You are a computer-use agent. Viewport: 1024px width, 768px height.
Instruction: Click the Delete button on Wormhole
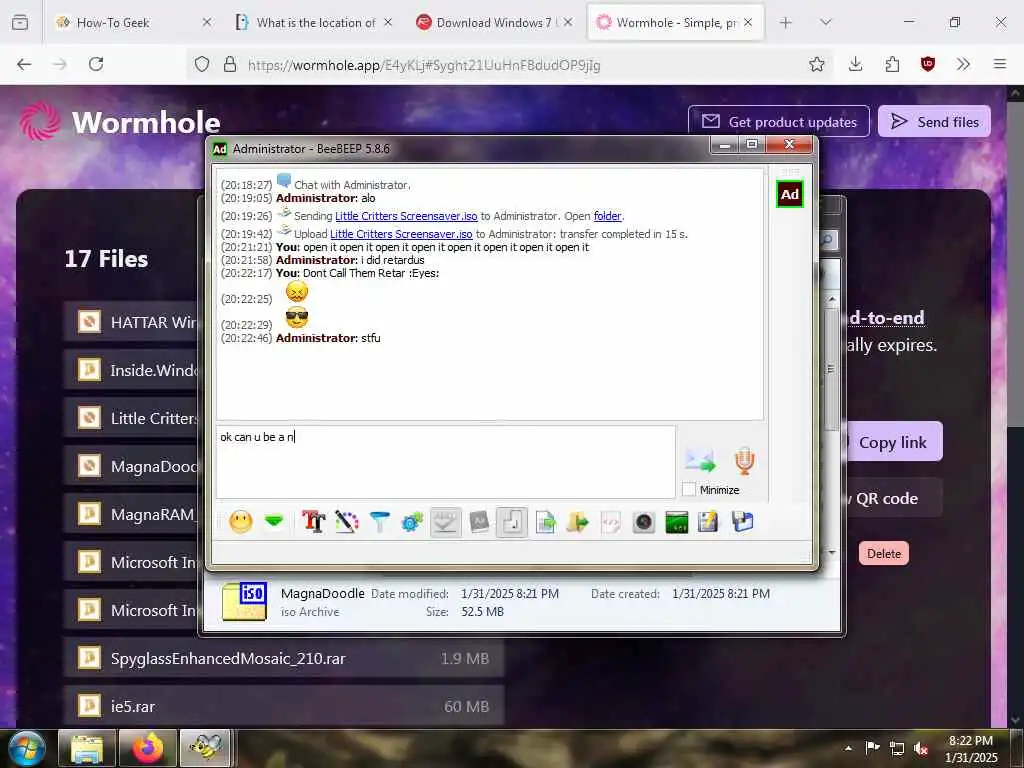click(884, 553)
